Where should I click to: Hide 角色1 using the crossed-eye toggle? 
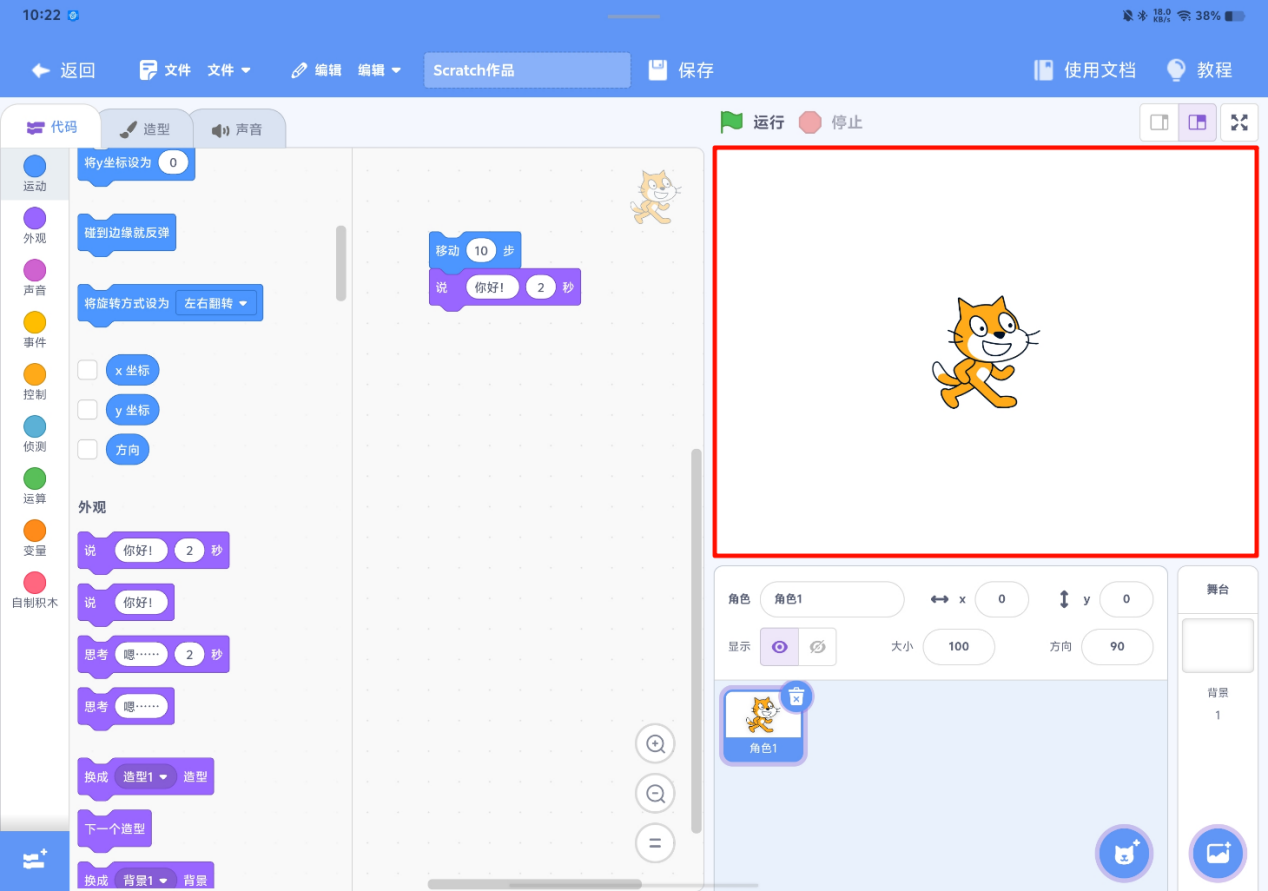tap(817, 646)
